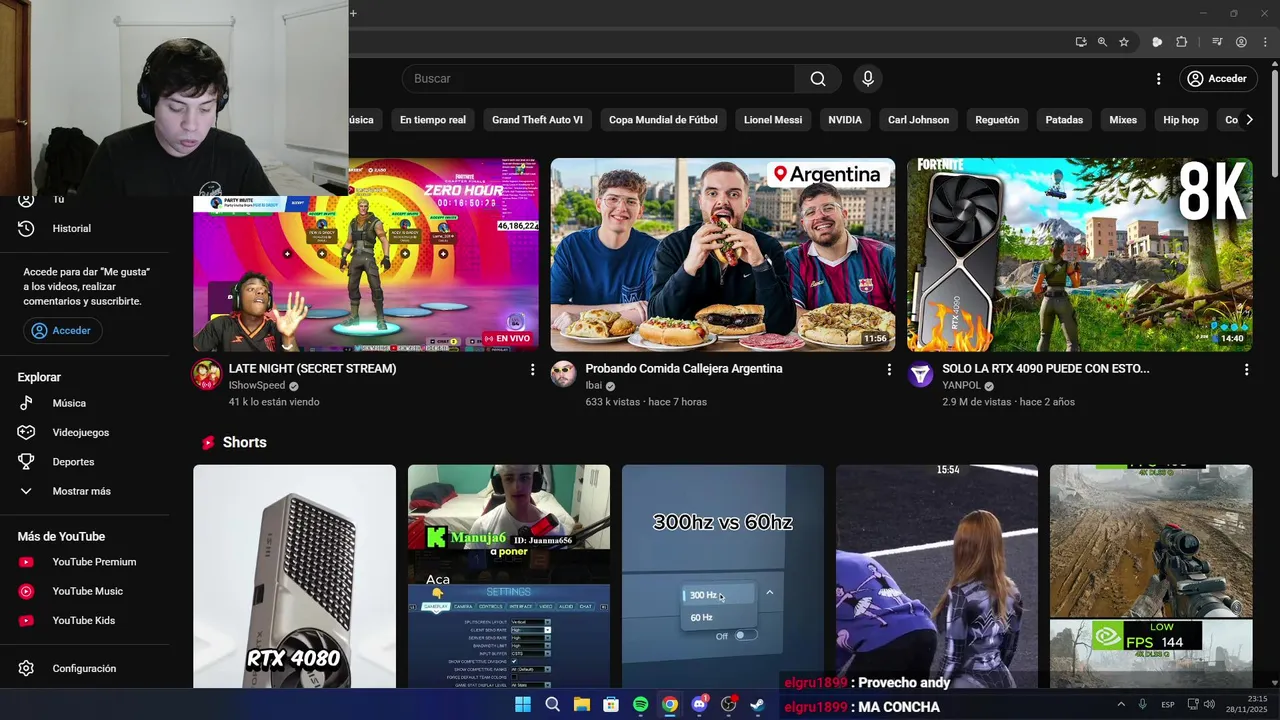Install app icon in address bar
Image resolution: width=1280 pixels, height=720 pixels.
coord(1081,42)
